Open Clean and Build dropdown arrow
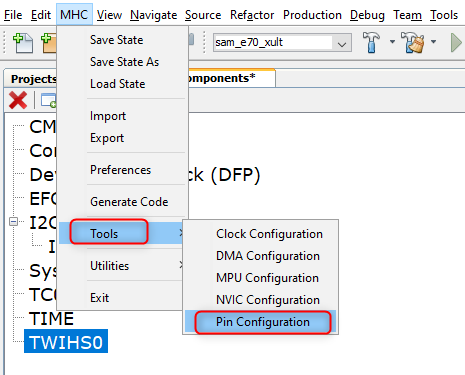Viewport: 465px width, 375px height. coord(433,42)
